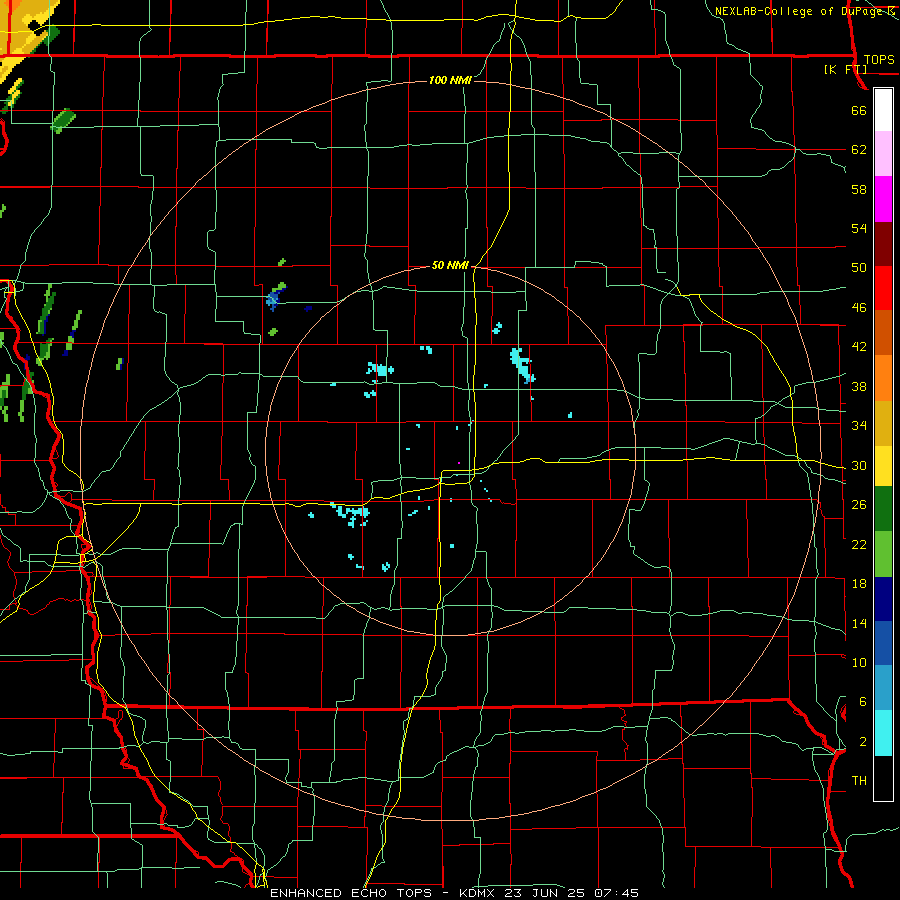Screen dimensions: 900x900
Task: Click the '42' legend value
Action: click(859, 347)
